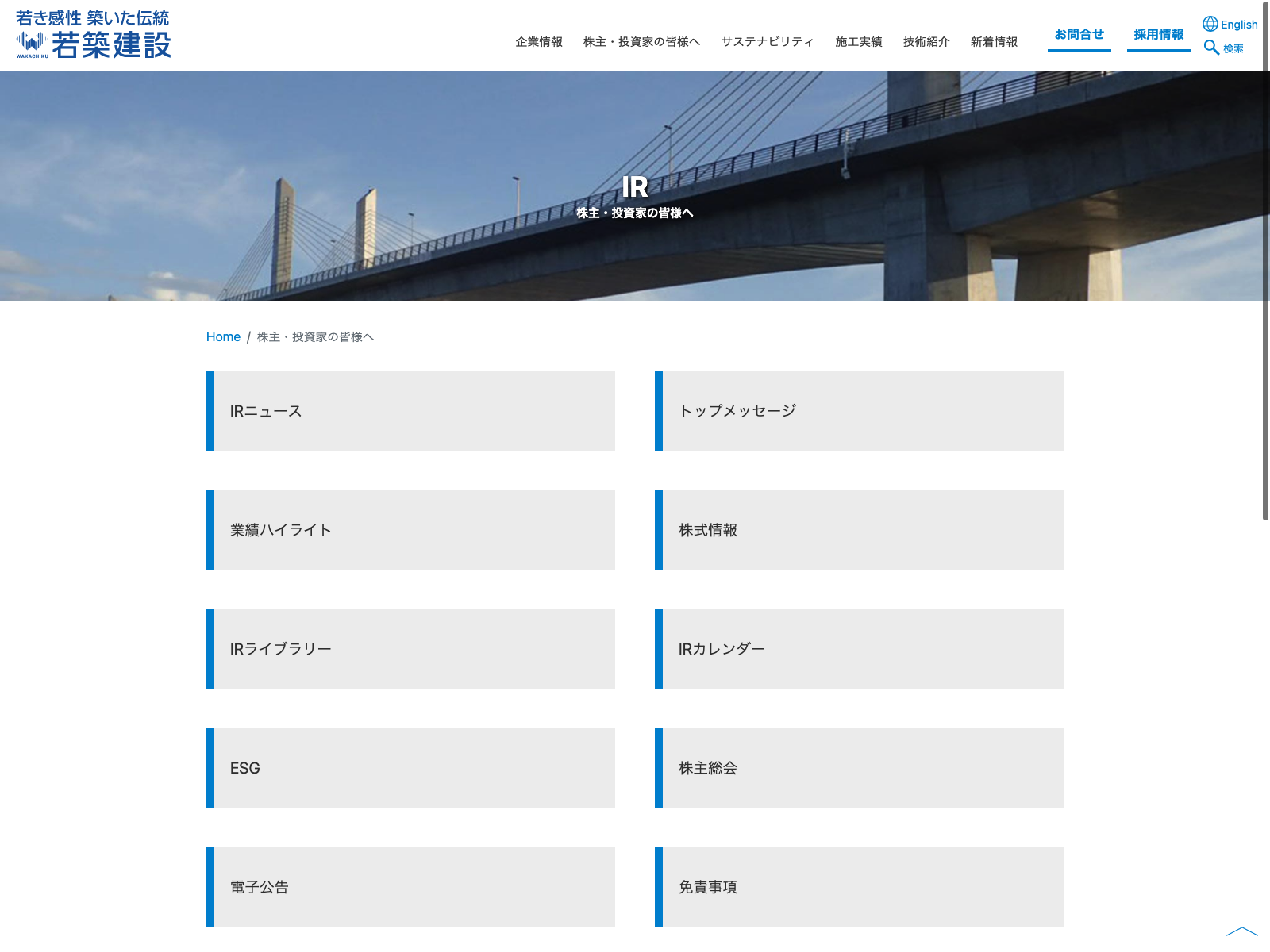The image size is (1270, 952).
Task: Open 施工実績 from top navigation
Action: tap(859, 42)
